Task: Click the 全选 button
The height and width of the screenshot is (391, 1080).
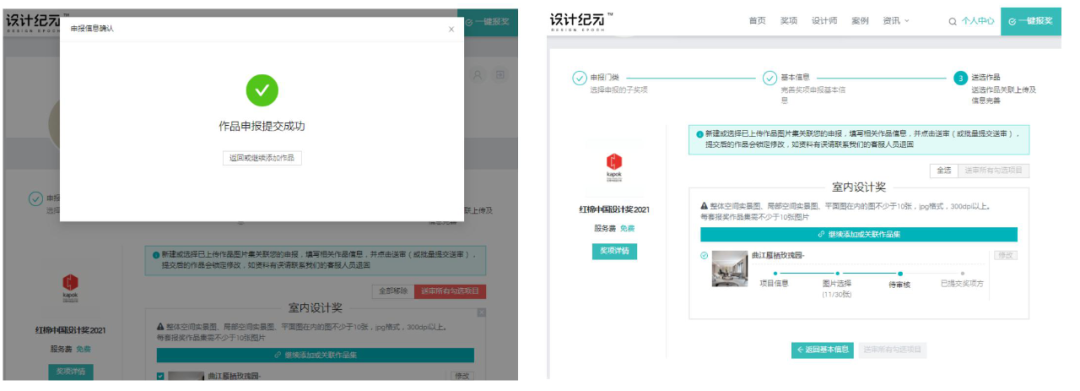Action: tap(944, 170)
